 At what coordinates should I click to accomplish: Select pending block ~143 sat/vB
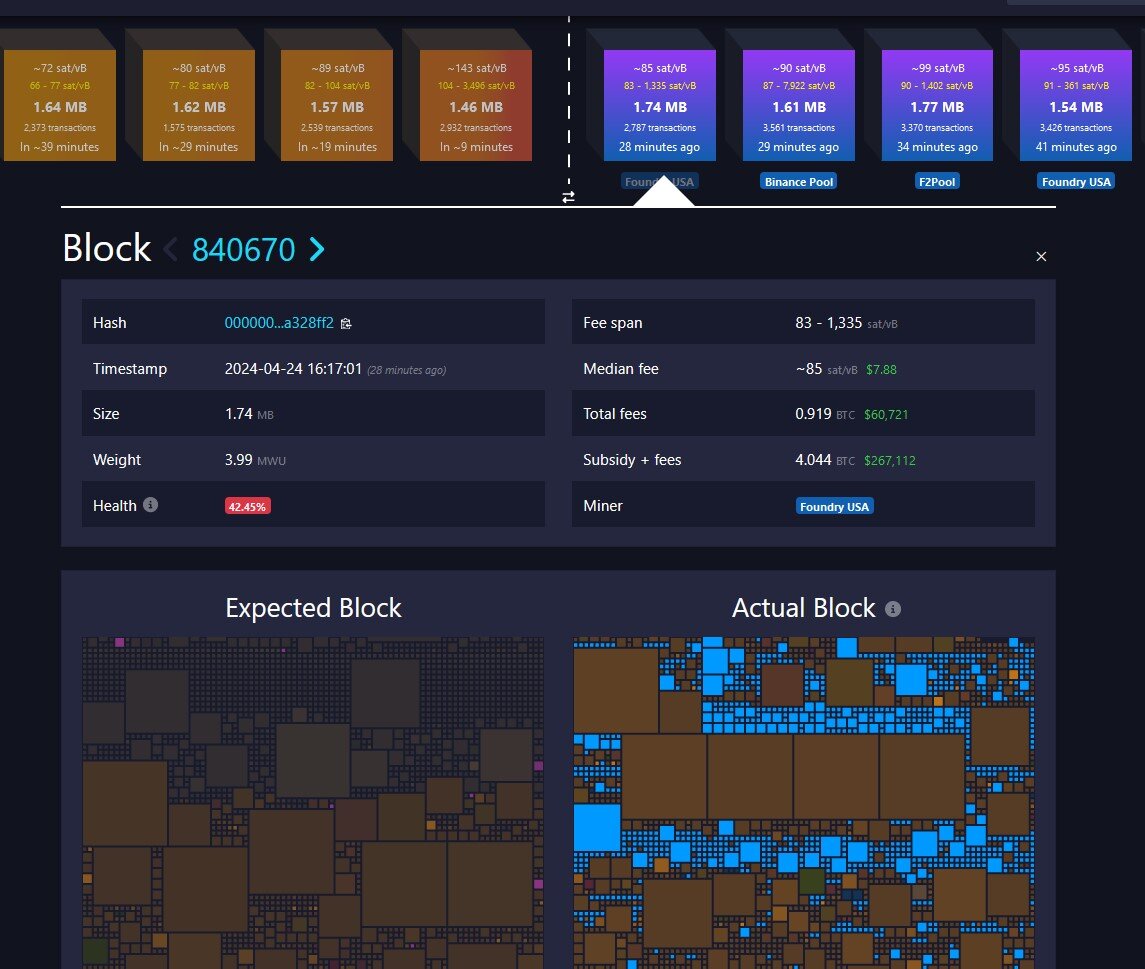point(476,105)
